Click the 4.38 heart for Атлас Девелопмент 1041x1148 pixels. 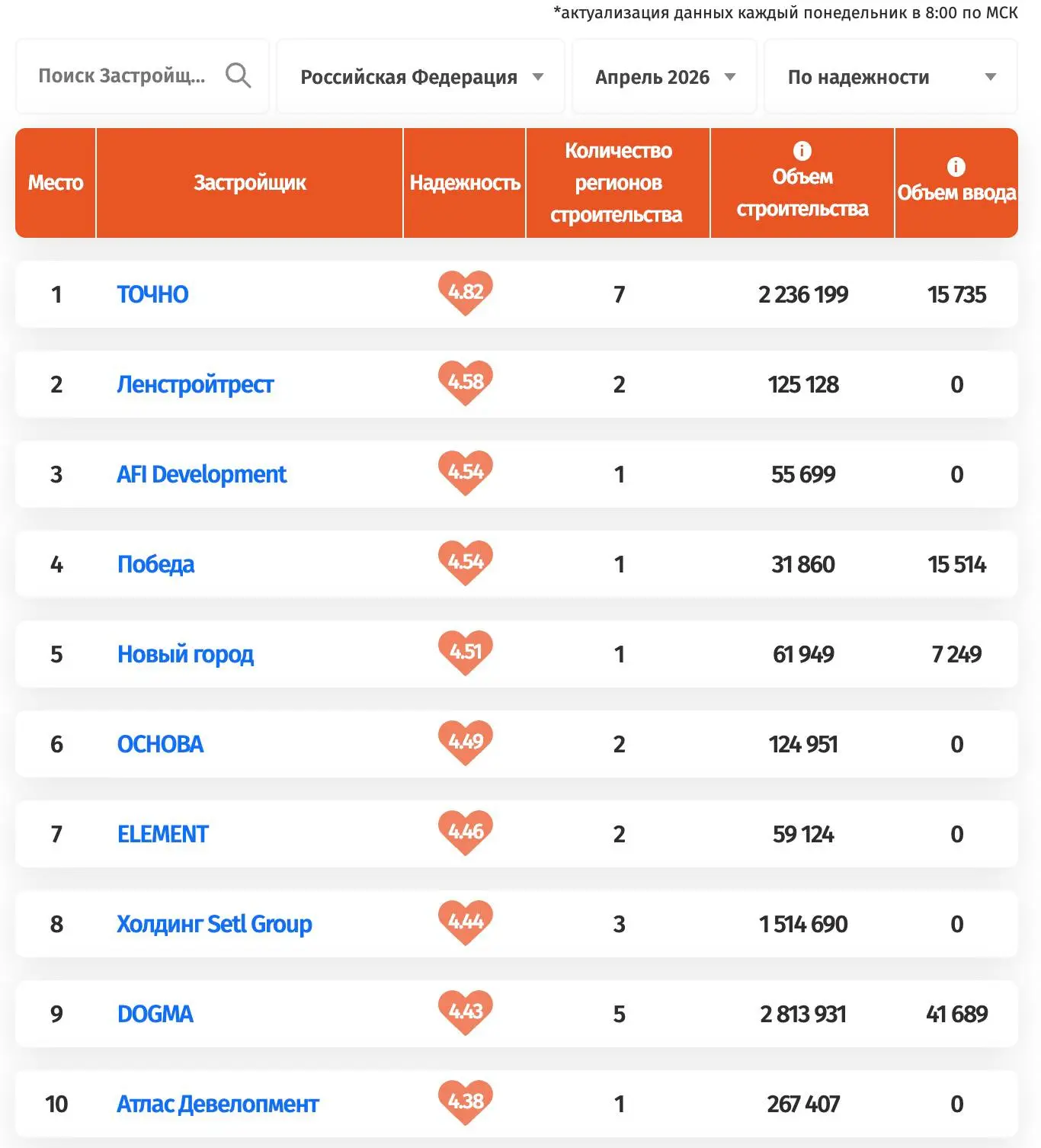point(466,1102)
